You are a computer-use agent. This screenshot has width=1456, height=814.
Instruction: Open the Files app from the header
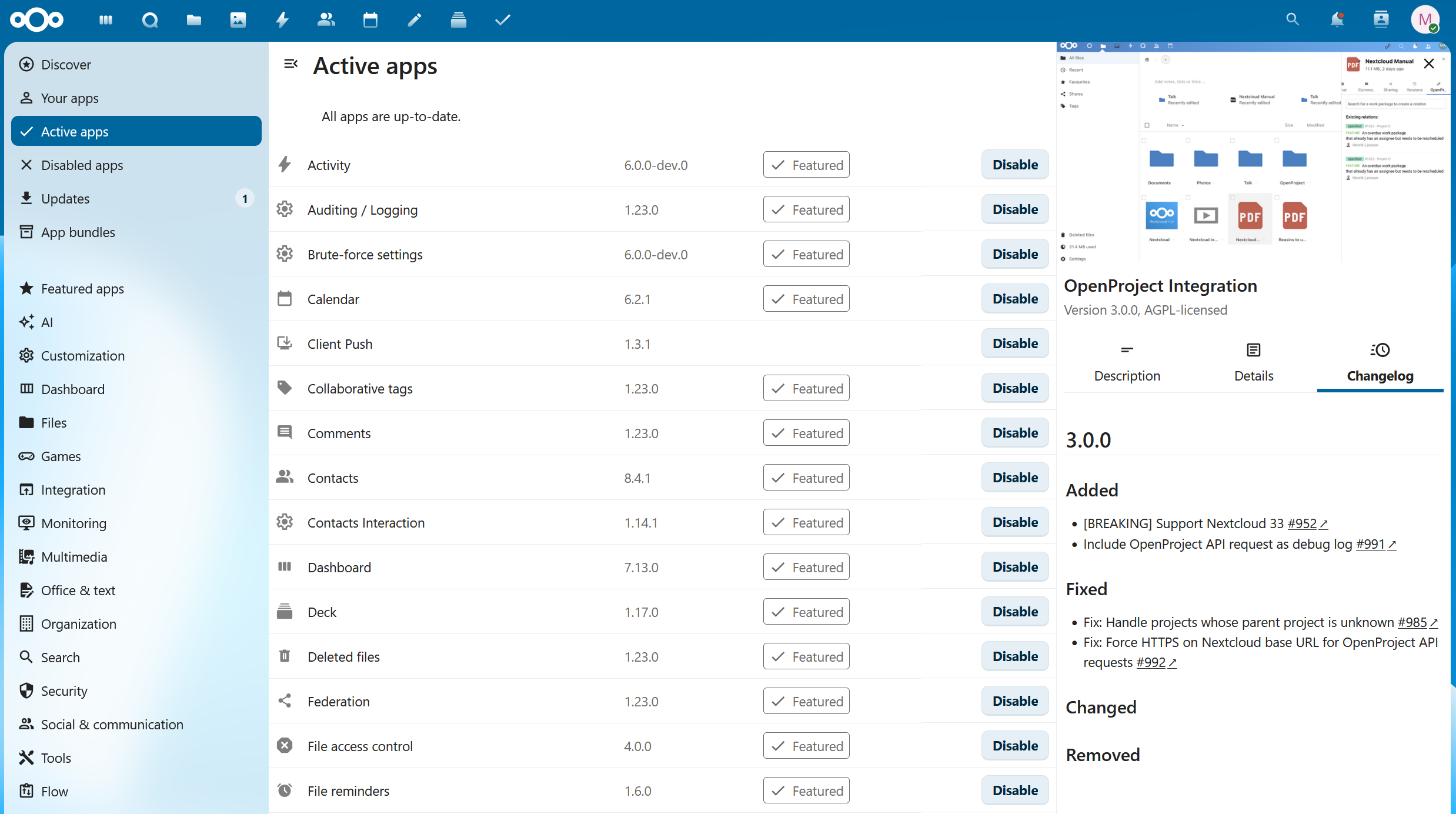pyautogui.click(x=193, y=19)
